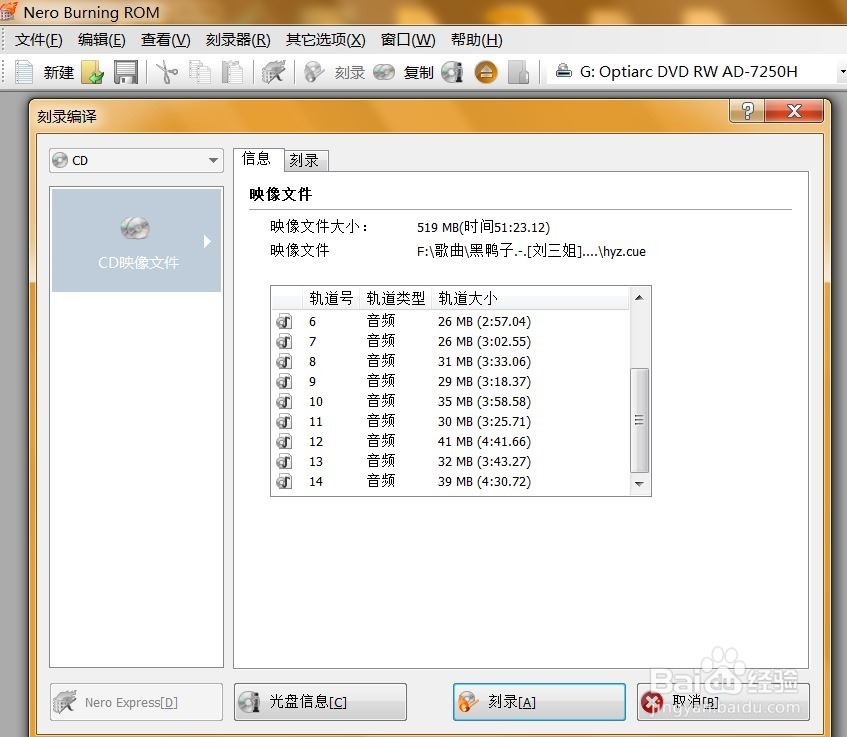Click the burn disc icon beside 刻录
Viewport: 847px width, 737px height.
pos(314,72)
